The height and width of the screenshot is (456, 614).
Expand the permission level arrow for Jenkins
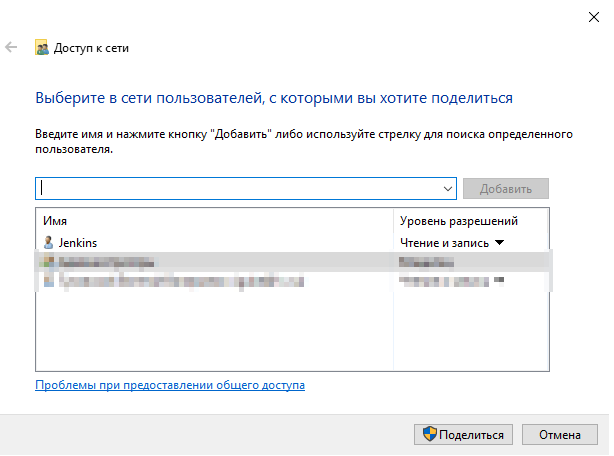499,242
